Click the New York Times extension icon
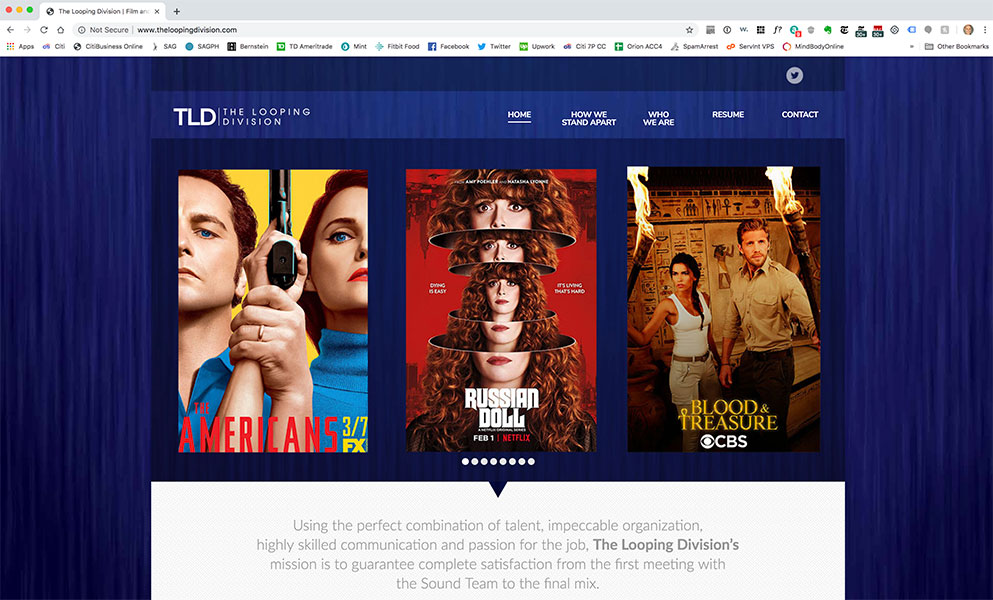Image resolution: width=993 pixels, height=600 pixels. (844, 30)
